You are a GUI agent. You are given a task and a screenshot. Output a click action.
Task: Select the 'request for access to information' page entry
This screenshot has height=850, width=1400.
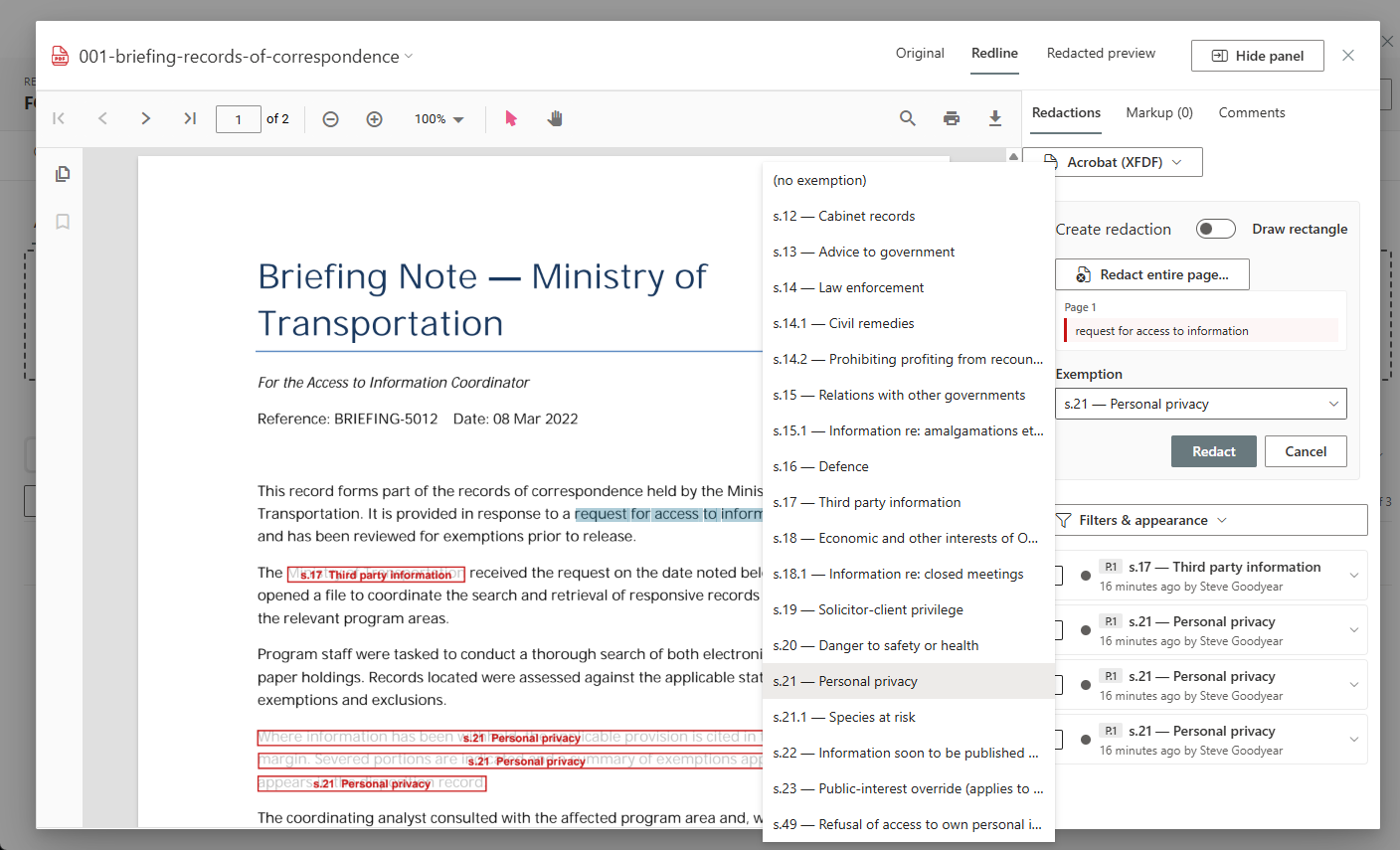[x=1201, y=330]
